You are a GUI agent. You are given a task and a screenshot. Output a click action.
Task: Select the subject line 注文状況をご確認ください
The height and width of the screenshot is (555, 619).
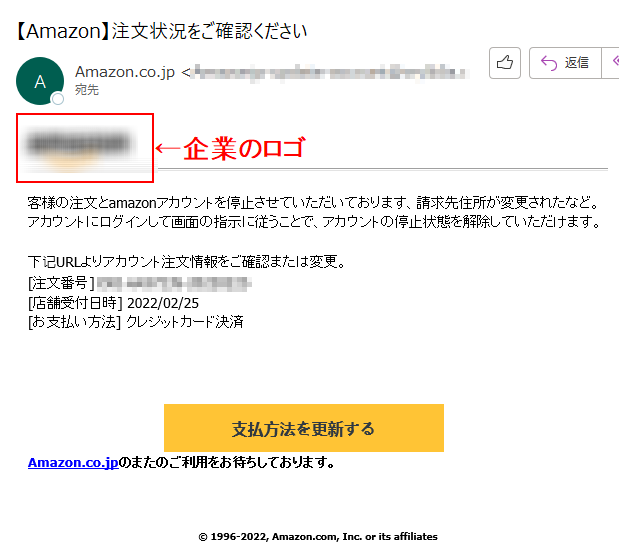209,31
